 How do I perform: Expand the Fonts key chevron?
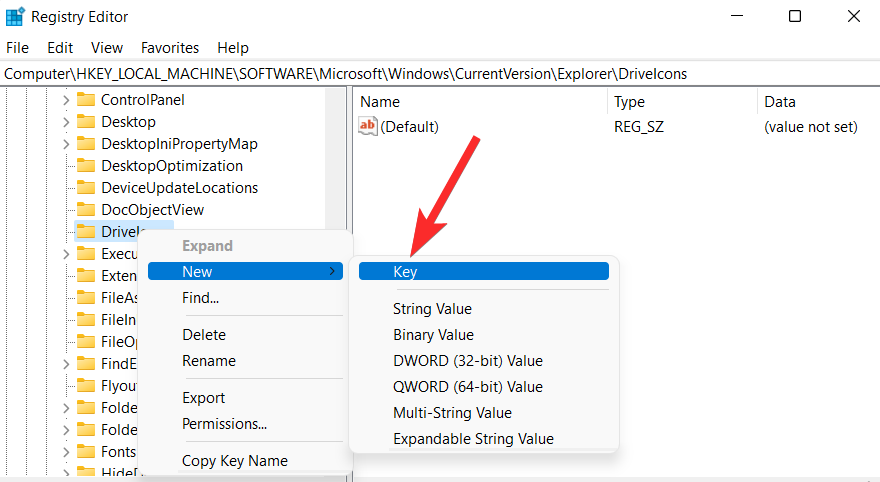66,452
